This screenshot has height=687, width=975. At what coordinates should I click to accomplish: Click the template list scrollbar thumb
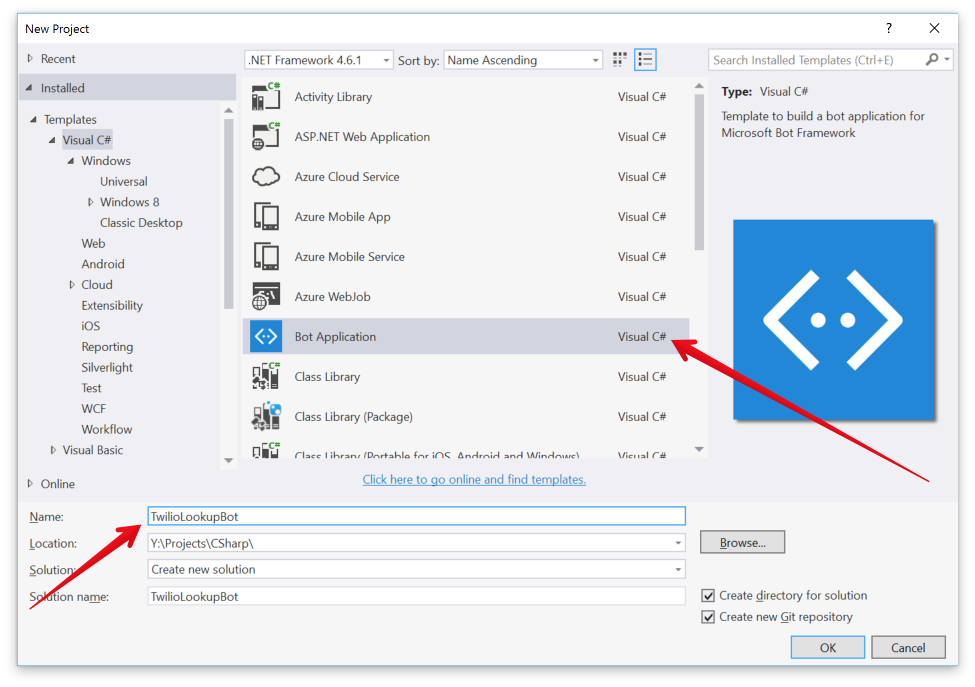[699, 172]
